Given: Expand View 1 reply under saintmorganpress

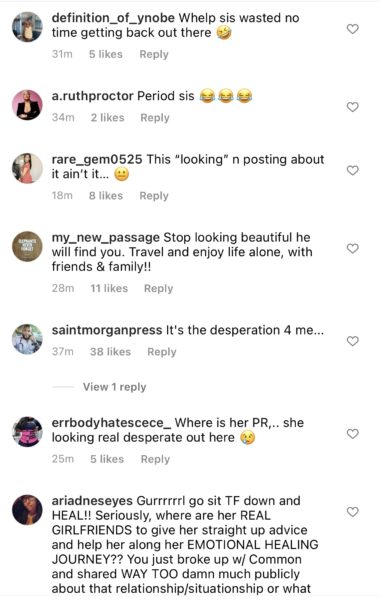Looking at the screenshot, I should point(114,387).
